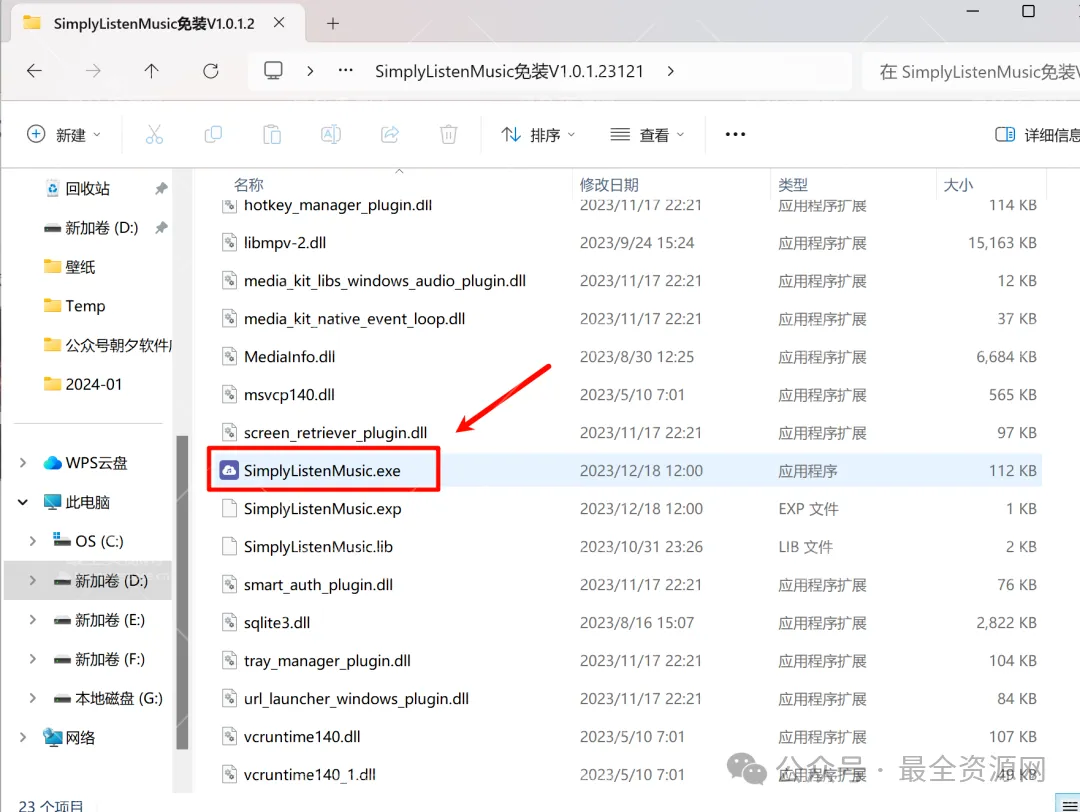This screenshot has width=1080, height=812.
Task: Expand the WPS云盘 tree node
Action: pyautogui.click(x=23, y=463)
